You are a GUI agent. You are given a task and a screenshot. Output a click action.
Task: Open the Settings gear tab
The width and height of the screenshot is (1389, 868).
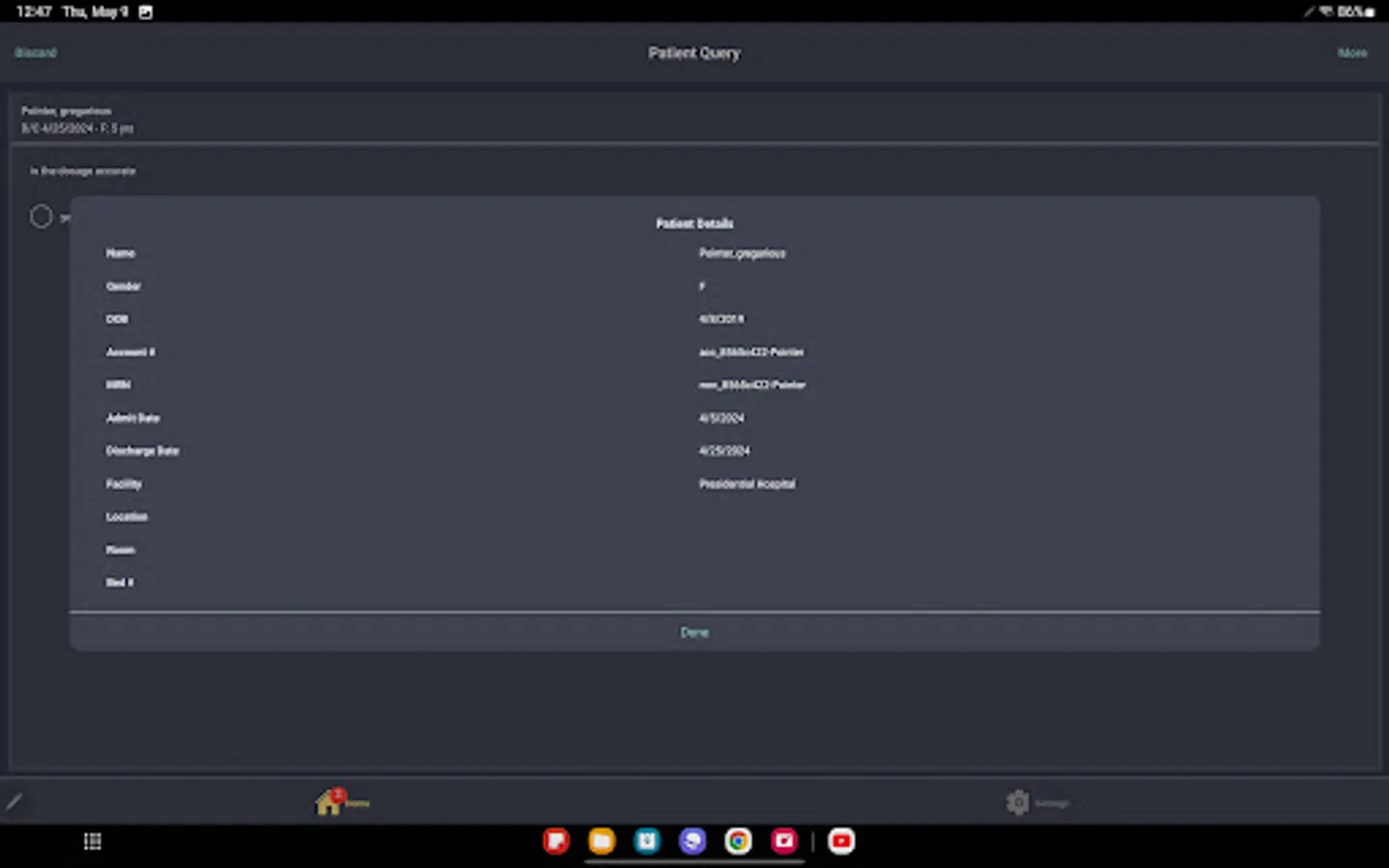(1037, 802)
